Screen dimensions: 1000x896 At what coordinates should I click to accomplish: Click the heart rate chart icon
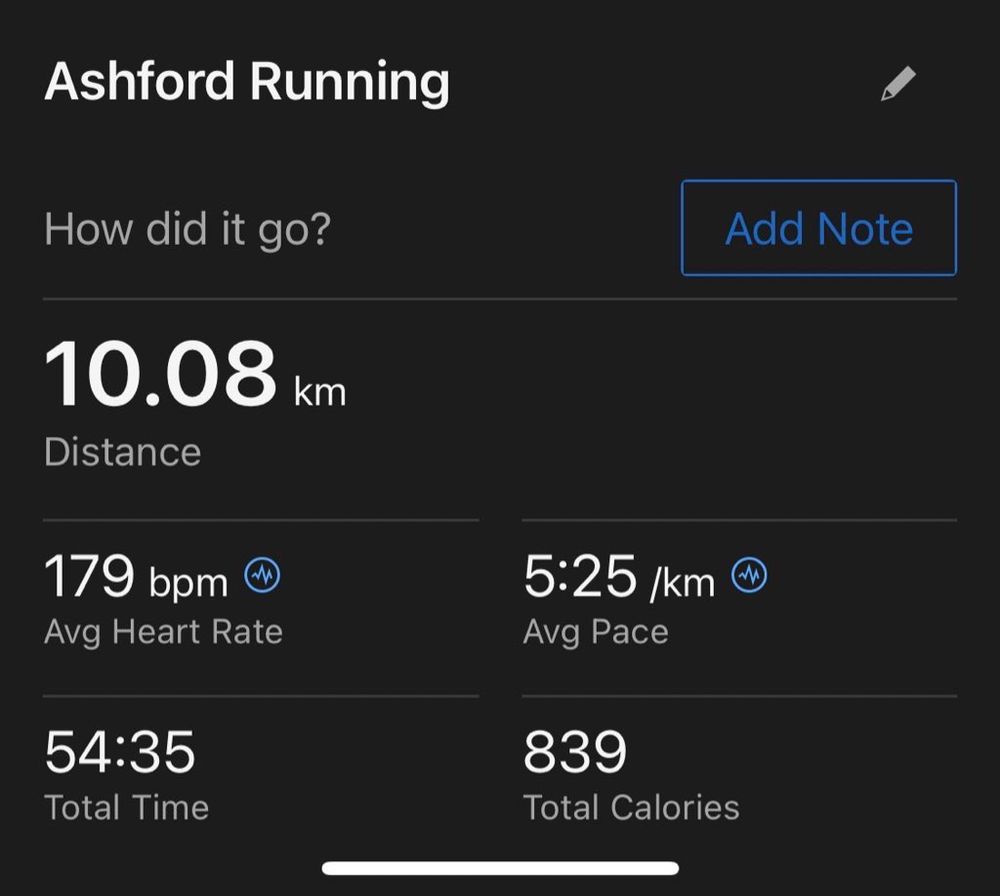point(262,575)
